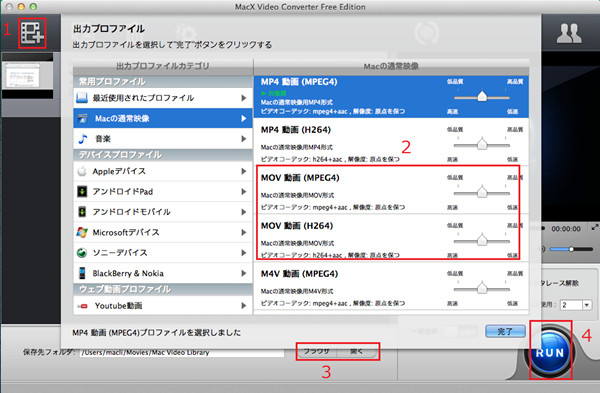600x393 pixels.
Task: Choose the Appleデバイス category
Action: click(x=163, y=171)
